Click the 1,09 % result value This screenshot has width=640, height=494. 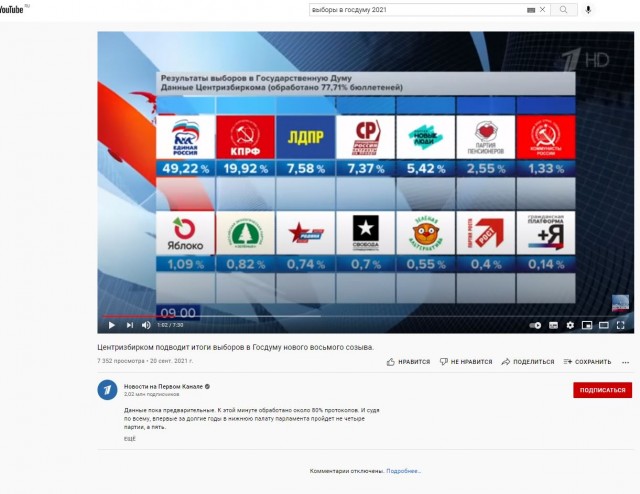[x=186, y=264]
